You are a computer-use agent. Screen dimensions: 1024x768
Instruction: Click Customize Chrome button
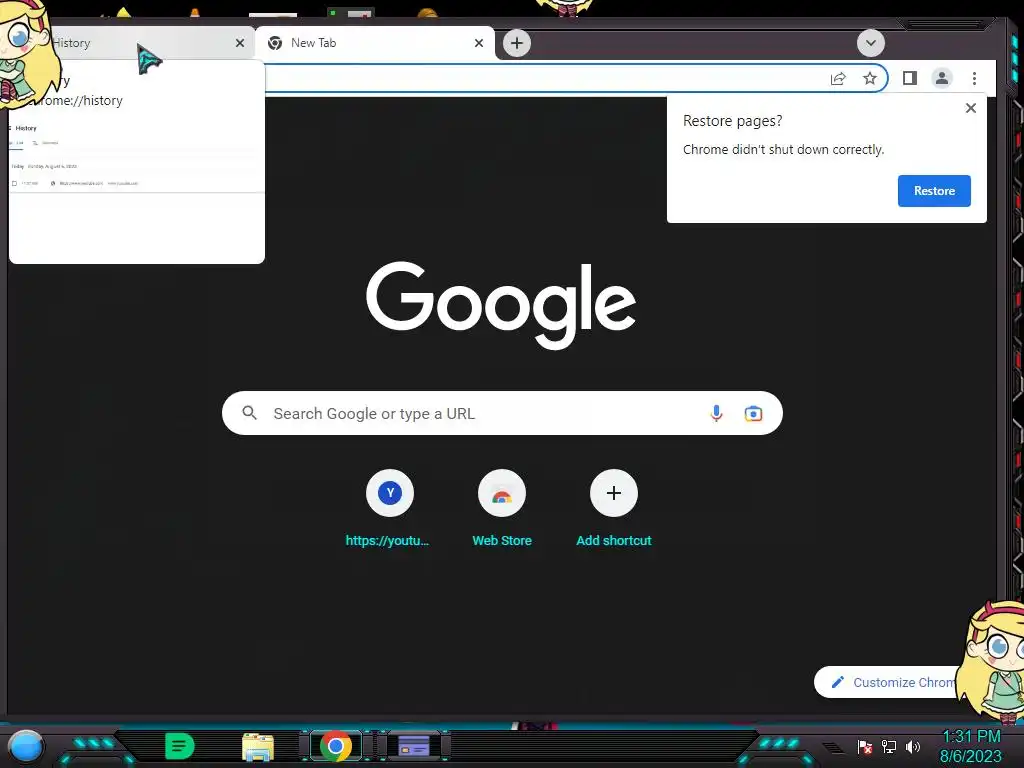point(892,682)
